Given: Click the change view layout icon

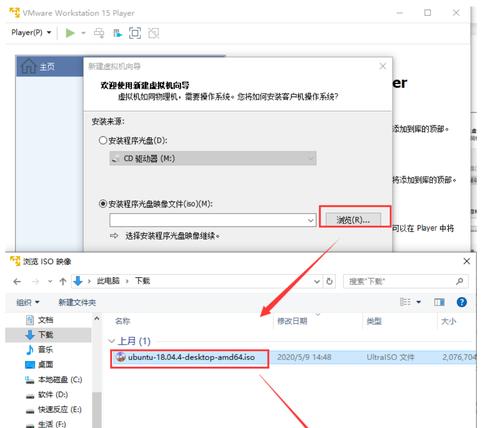Looking at the screenshot, I should pos(405,302).
